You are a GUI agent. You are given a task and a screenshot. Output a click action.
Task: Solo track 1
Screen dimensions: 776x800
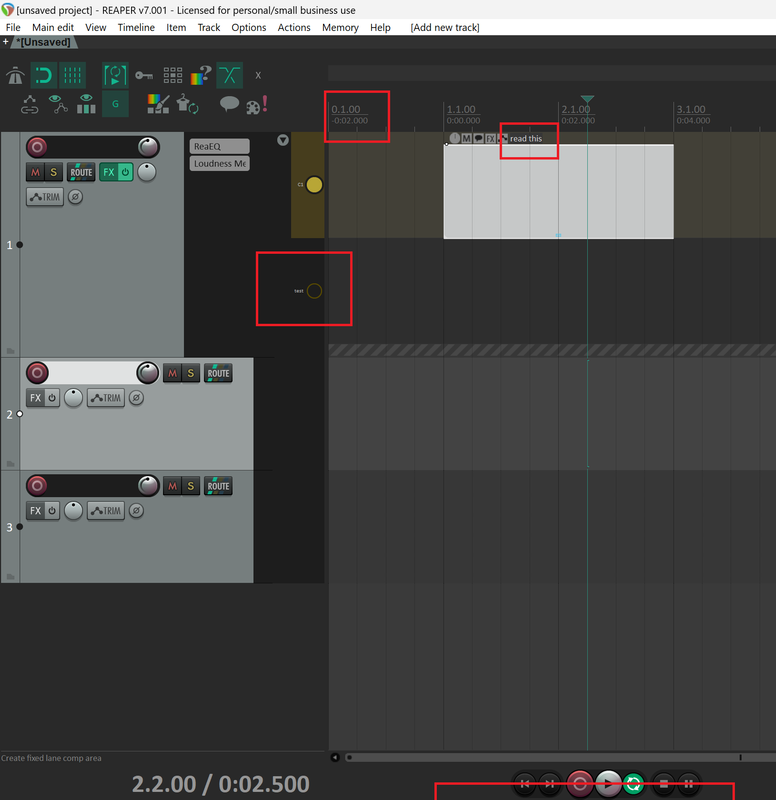coord(53,172)
